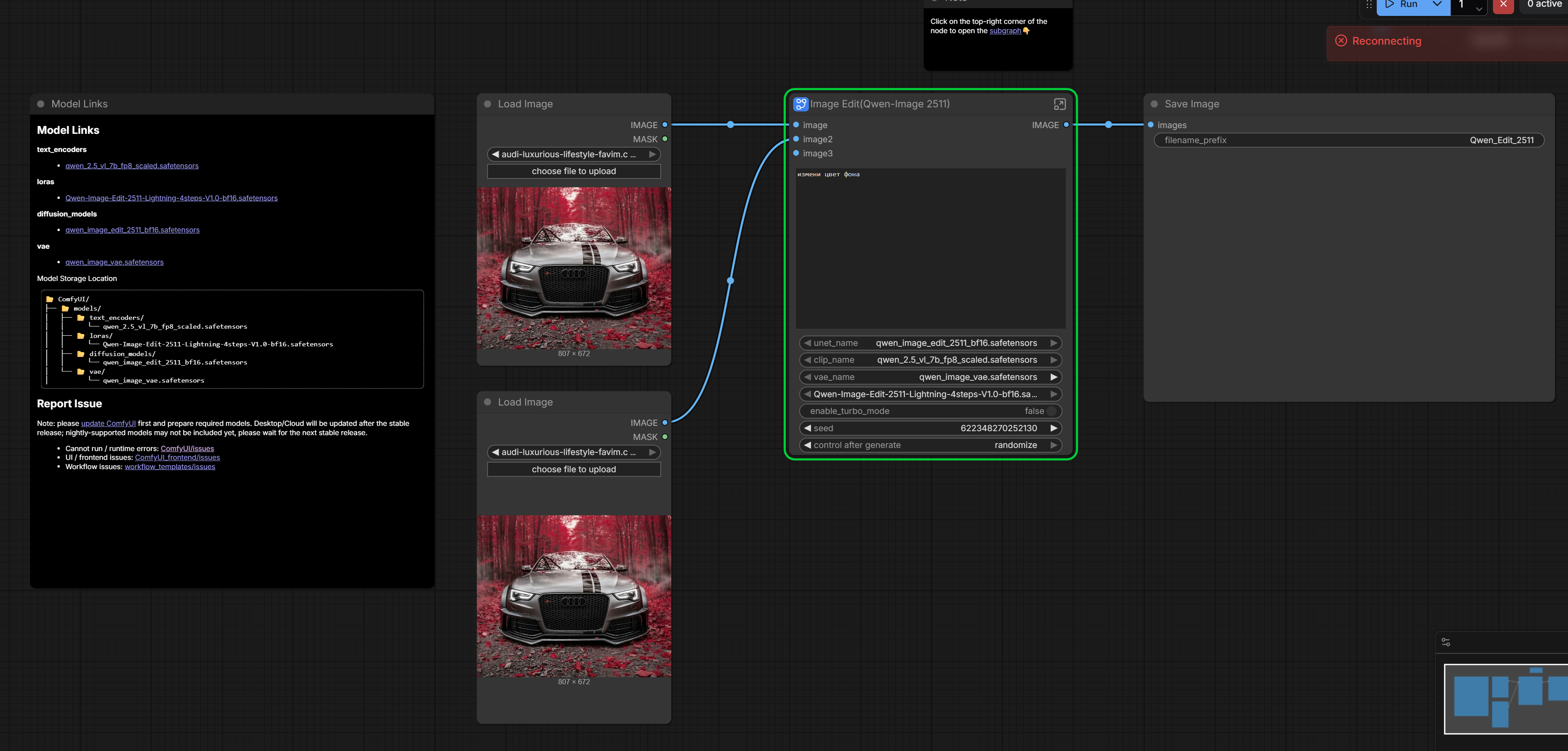Click the car image preview in top Load Image

click(574, 269)
